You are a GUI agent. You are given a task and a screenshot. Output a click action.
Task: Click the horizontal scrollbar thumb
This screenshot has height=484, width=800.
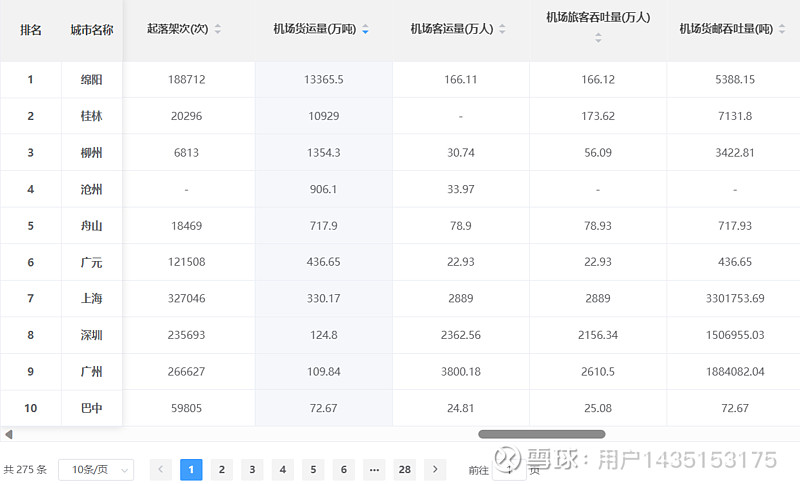click(x=542, y=435)
